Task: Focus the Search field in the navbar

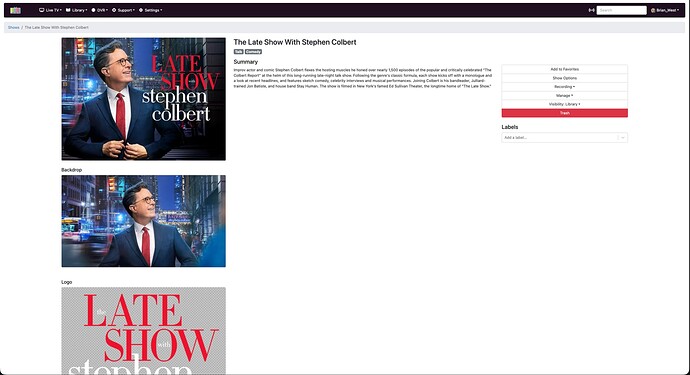Action: 621,10
